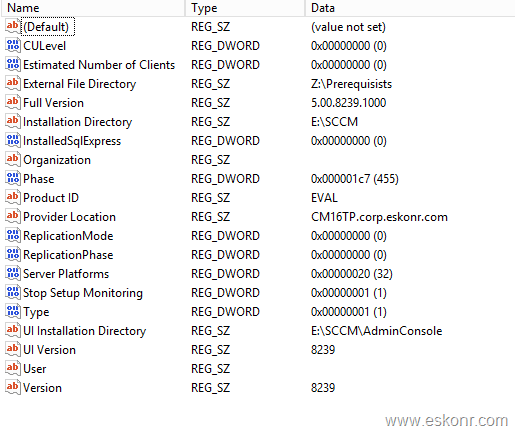Click the DWORD icon beside Stop Setup Monitoring
The height and width of the screenshot is (431, 515).
[13, 292]
